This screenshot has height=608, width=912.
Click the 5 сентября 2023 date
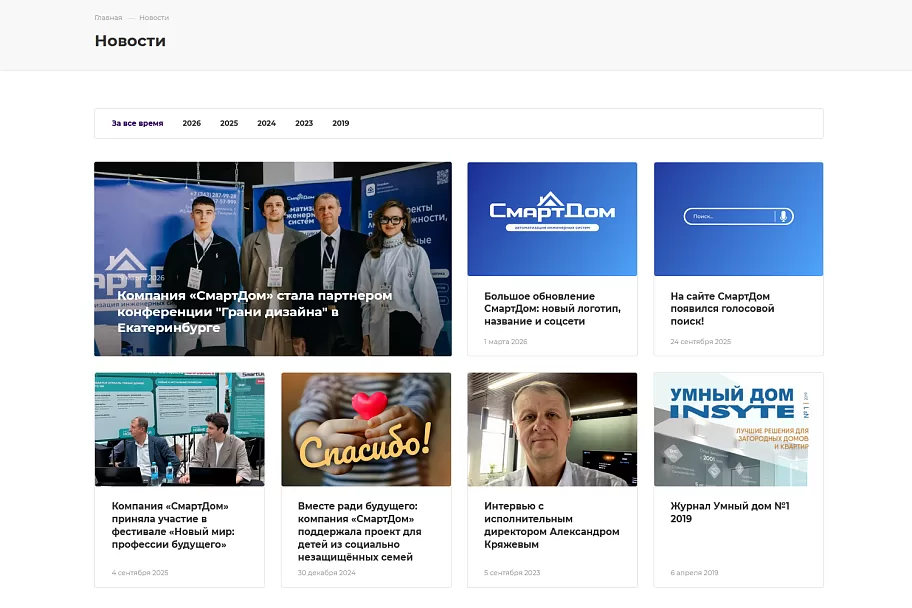point(512,573)
